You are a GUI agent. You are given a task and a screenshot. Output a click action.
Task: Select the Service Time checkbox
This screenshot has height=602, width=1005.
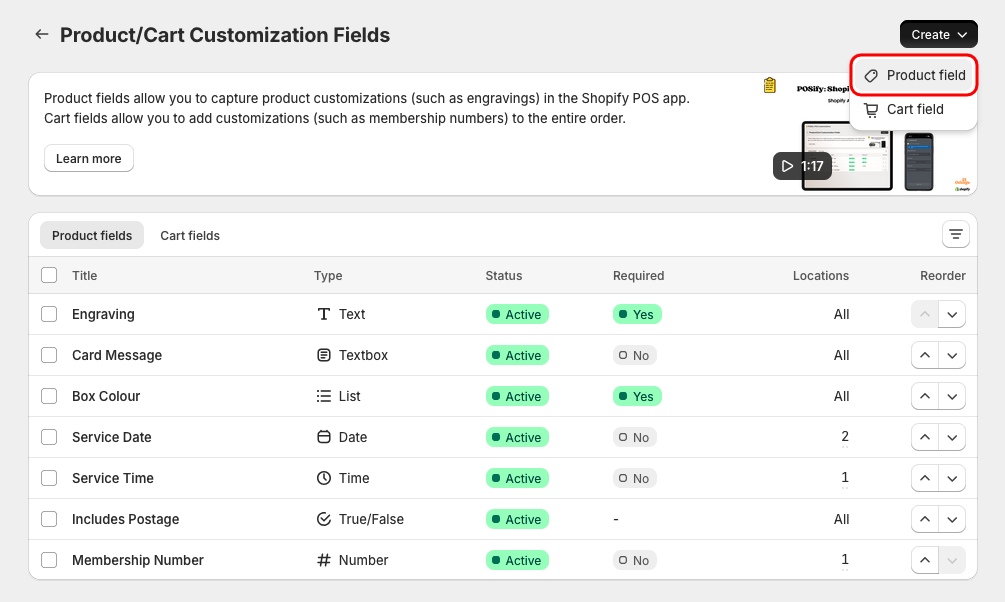coord(49,478)
